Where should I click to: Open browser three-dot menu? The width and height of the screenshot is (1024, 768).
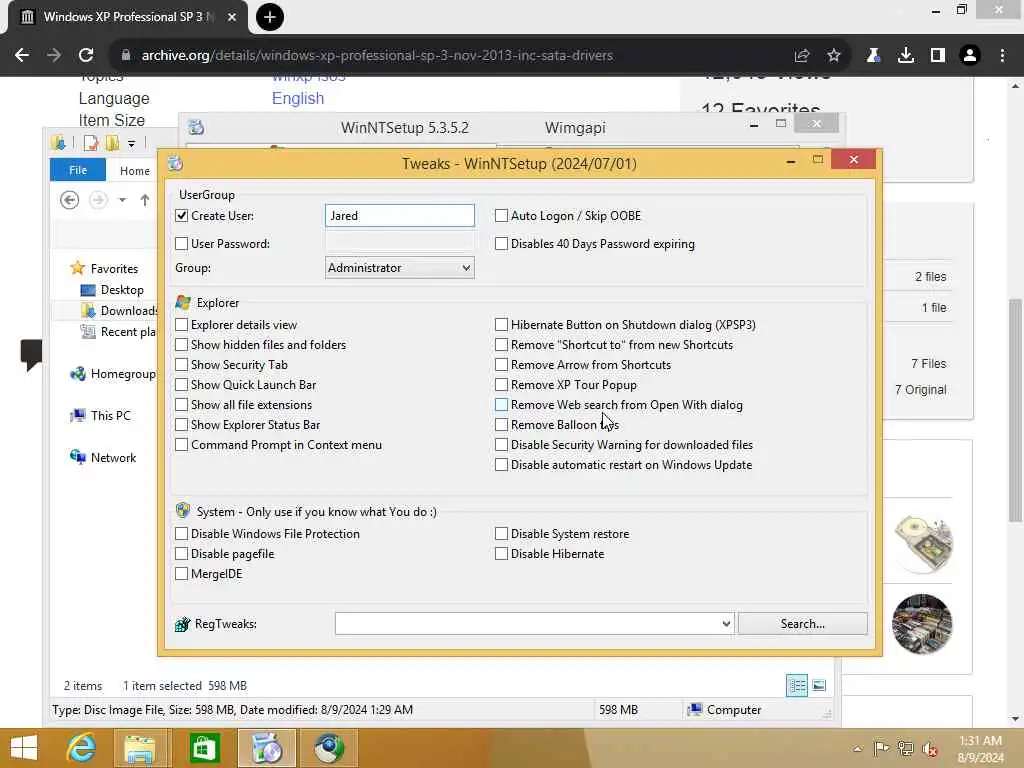click(1002, 56)
